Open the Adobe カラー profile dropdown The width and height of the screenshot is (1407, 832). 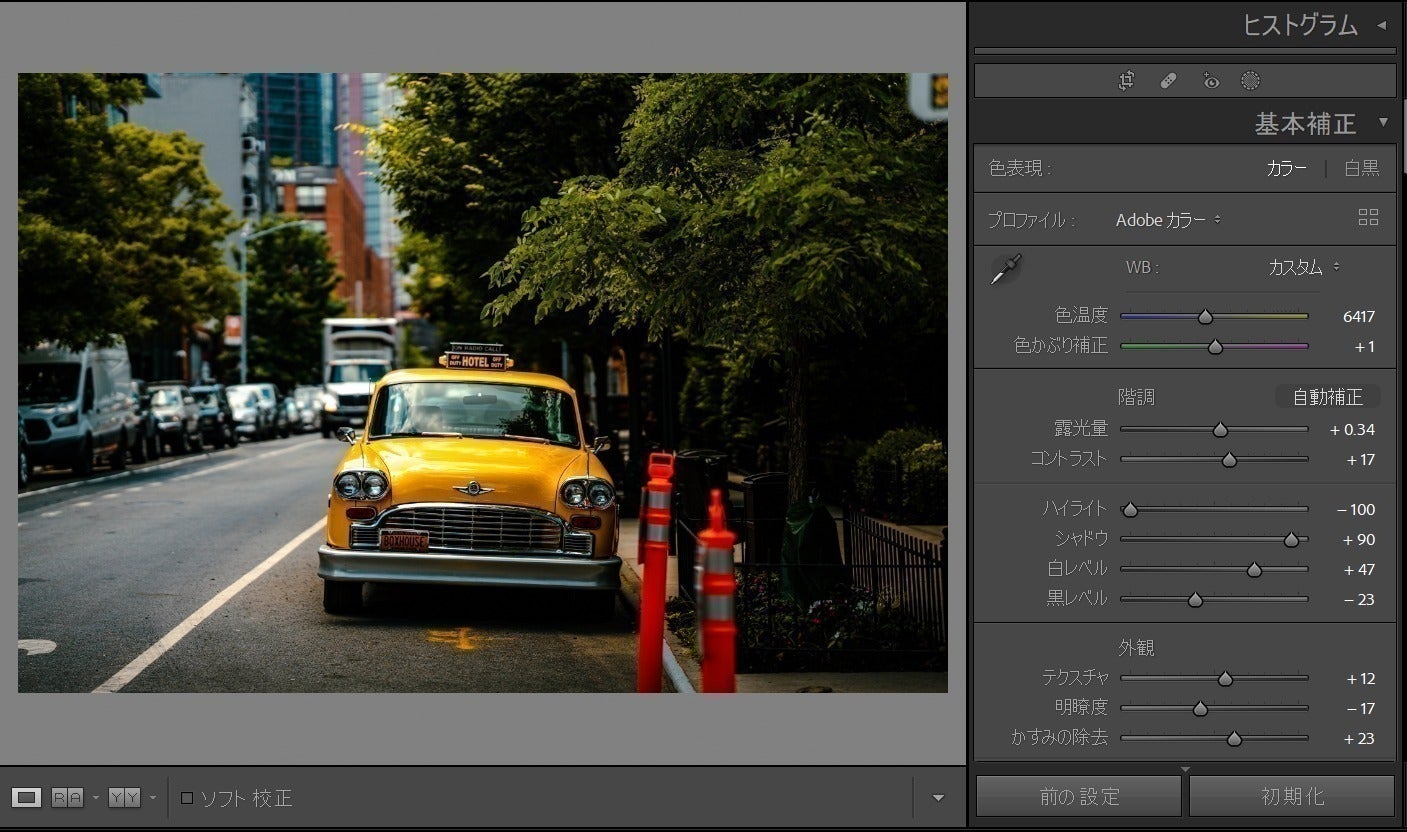[1168, 220]
